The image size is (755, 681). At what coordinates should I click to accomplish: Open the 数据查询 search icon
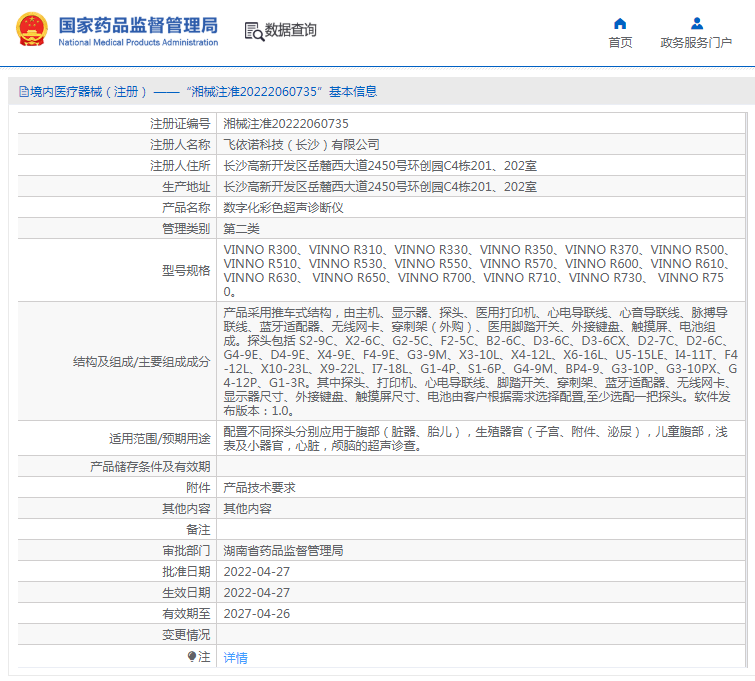[x=254, y=31]
